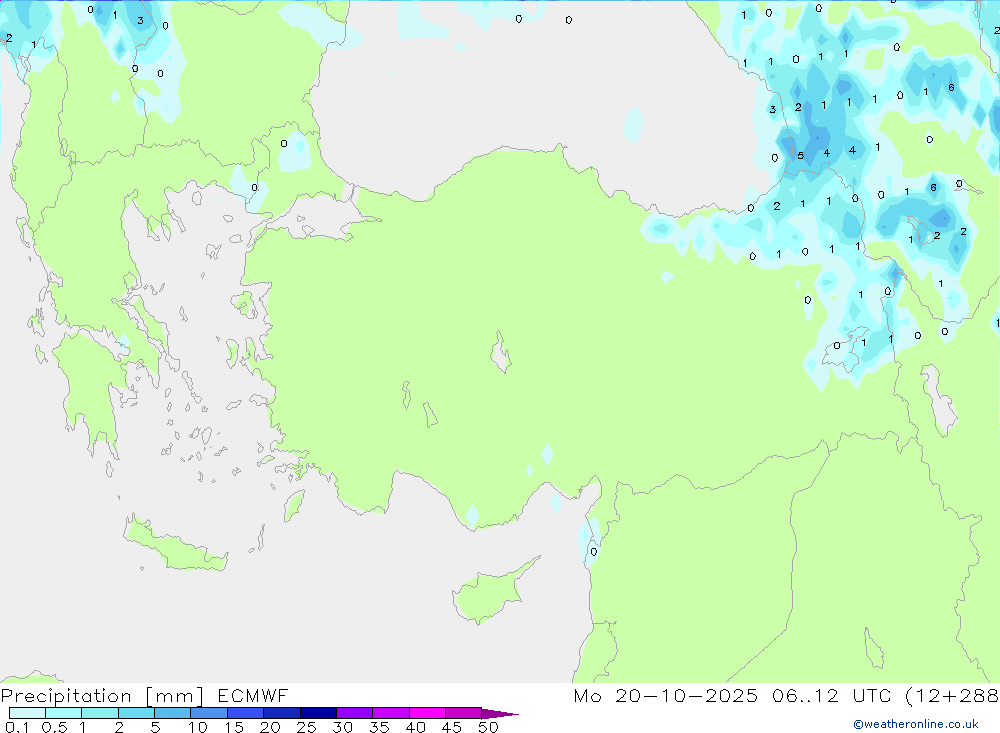Click the '(12+288' forecast run text
This screenshot has height=733, width=1000.
pos(952,695)
